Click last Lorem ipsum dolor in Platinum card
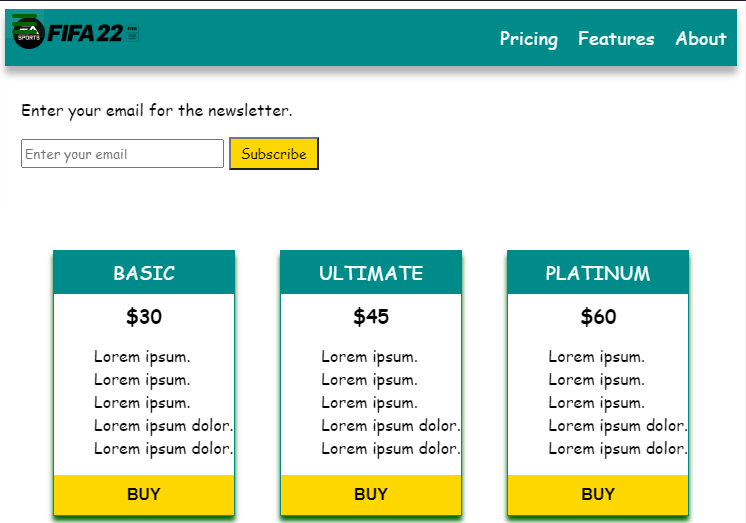Image resolution: width=746 pixels, height=523 pixels. [618, 449]
